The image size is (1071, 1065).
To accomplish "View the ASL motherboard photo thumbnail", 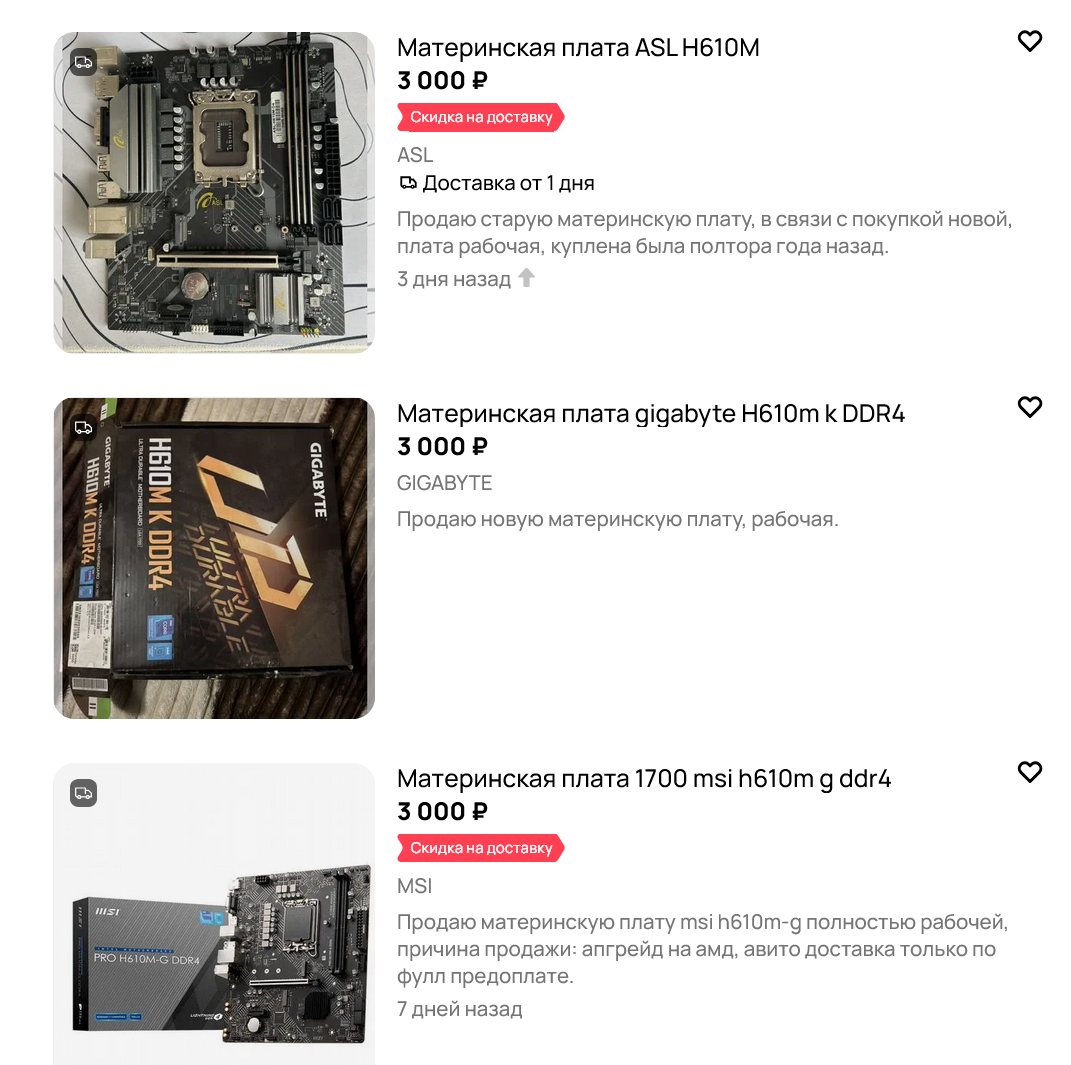I will pyautogui.click(x=214, y=193).
